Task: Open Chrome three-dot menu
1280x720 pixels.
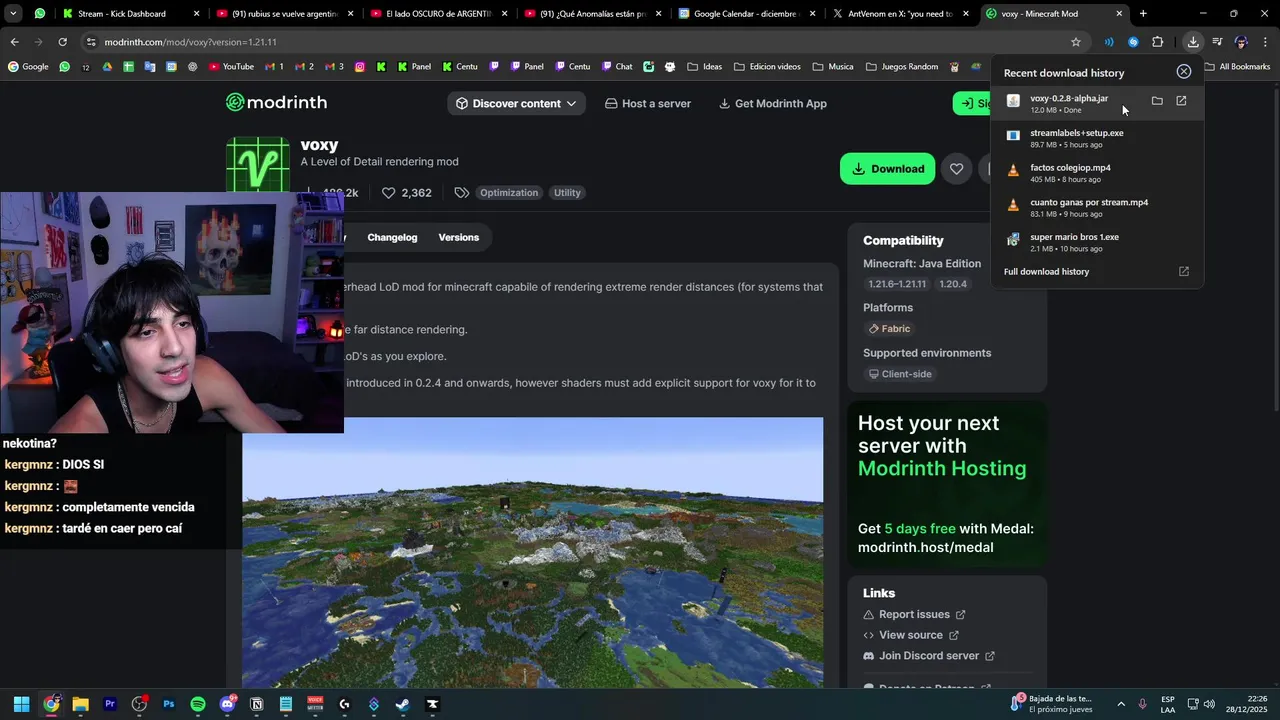Action: click(1265, 42)
